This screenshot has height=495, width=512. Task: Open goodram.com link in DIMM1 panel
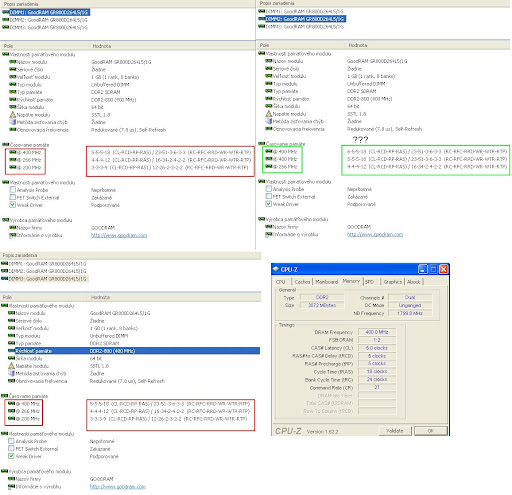tap(119, 235)
